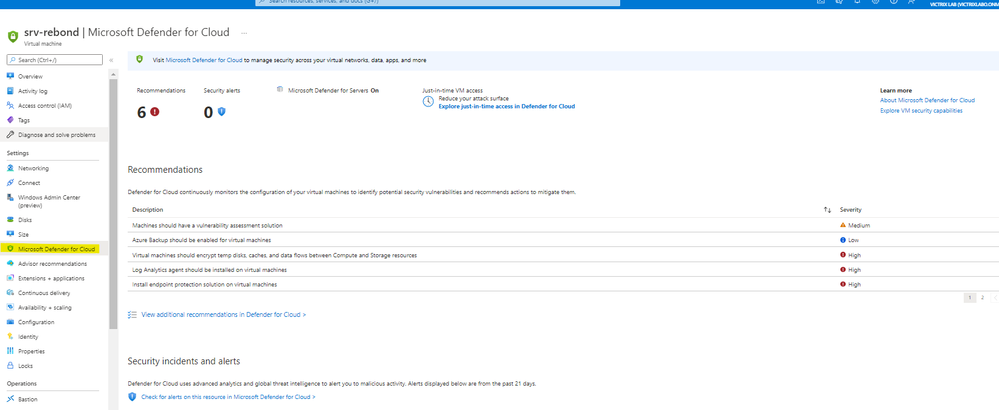999x410 pixels.
Task: Select the Locks padlock icon
Action: point(10,365)
